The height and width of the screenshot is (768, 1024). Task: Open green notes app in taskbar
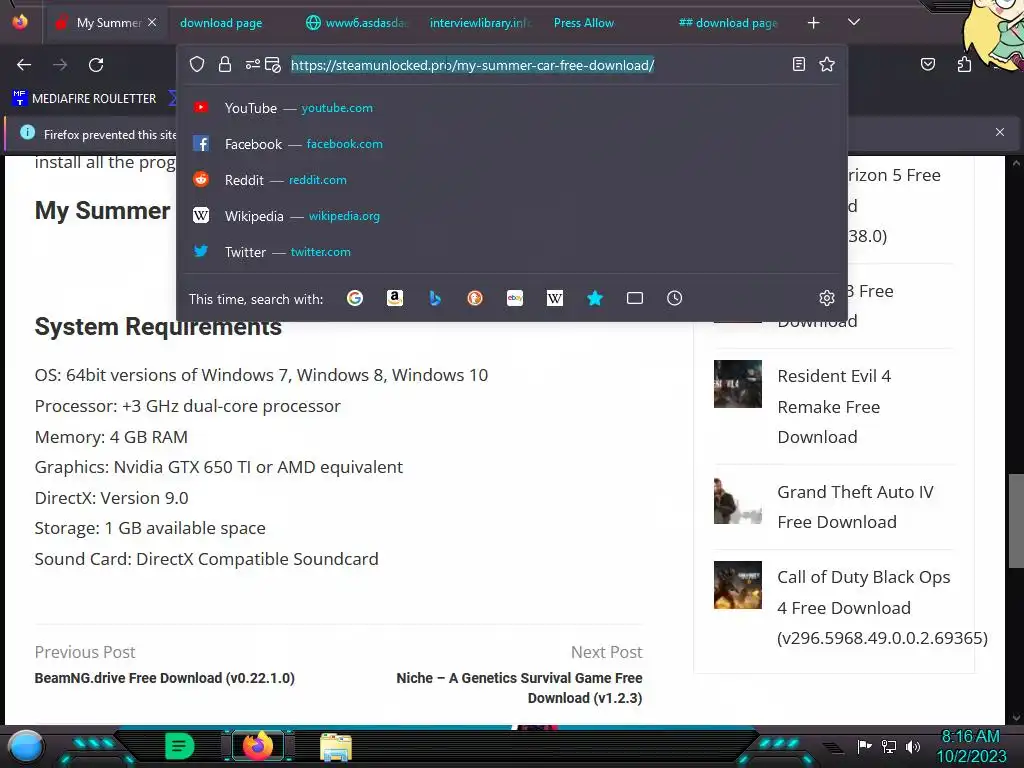tap(179, 746)
